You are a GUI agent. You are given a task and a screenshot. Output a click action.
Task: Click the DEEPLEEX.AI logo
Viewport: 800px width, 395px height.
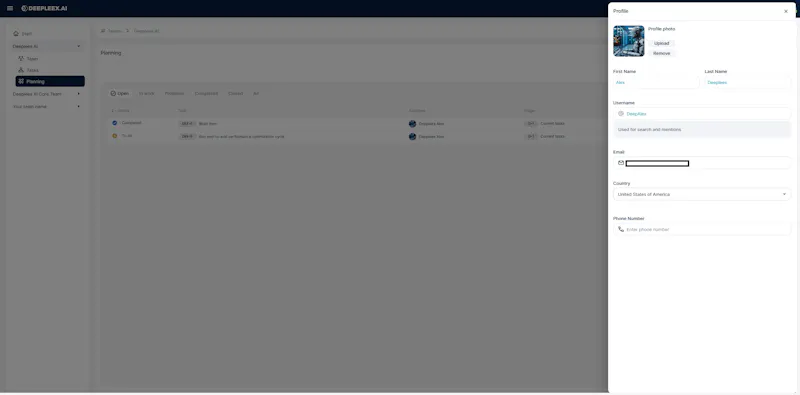44,8
